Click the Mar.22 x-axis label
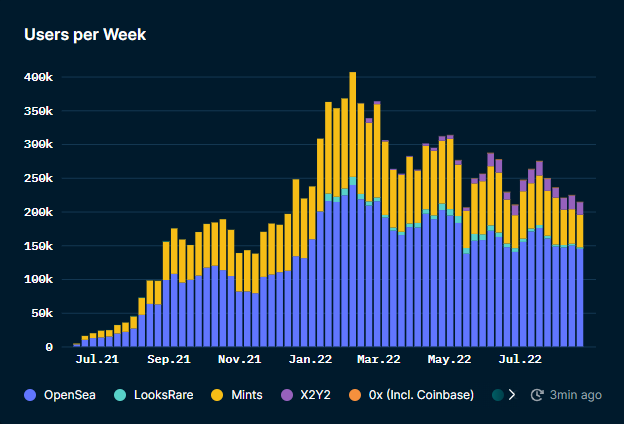Viewport: 624px width, 424px height. coord(379,358)
